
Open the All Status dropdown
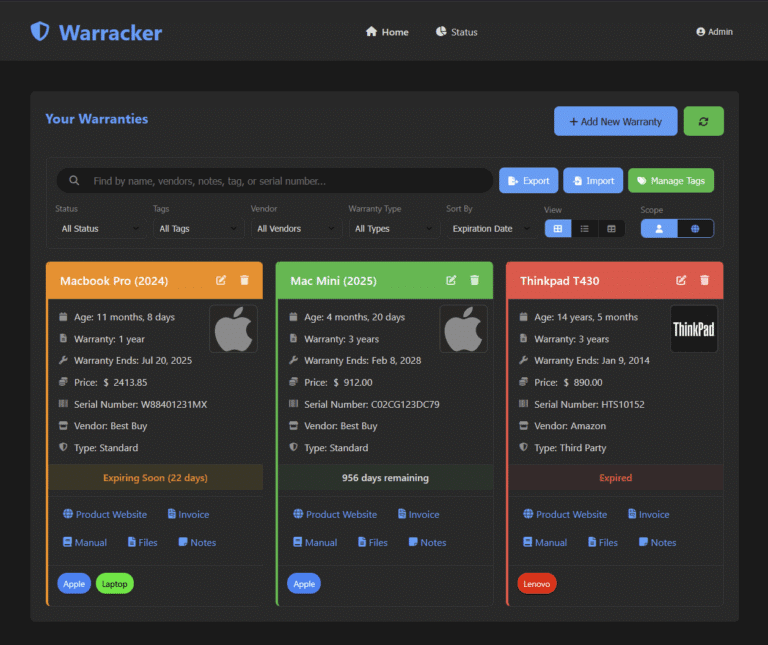point(100,229)
